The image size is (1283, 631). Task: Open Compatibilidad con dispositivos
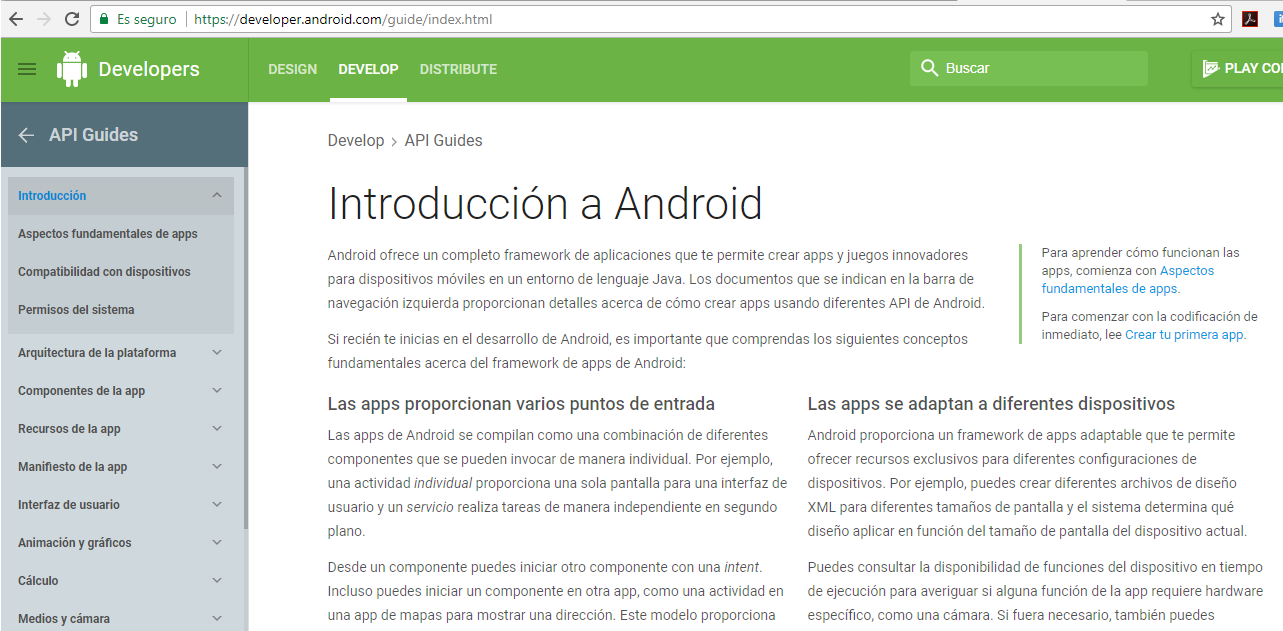(104, 272)
